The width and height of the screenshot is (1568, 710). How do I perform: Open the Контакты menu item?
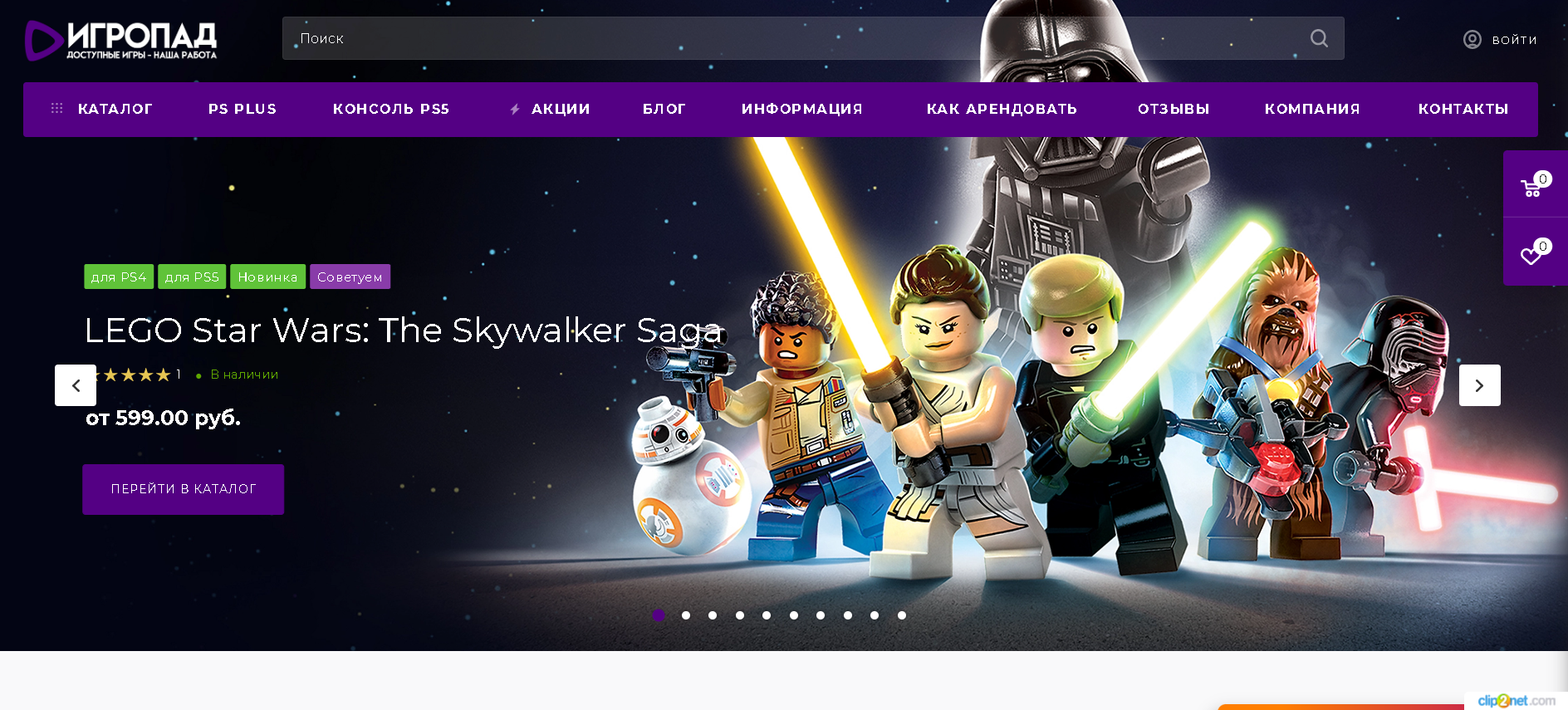click(1463, 109)
